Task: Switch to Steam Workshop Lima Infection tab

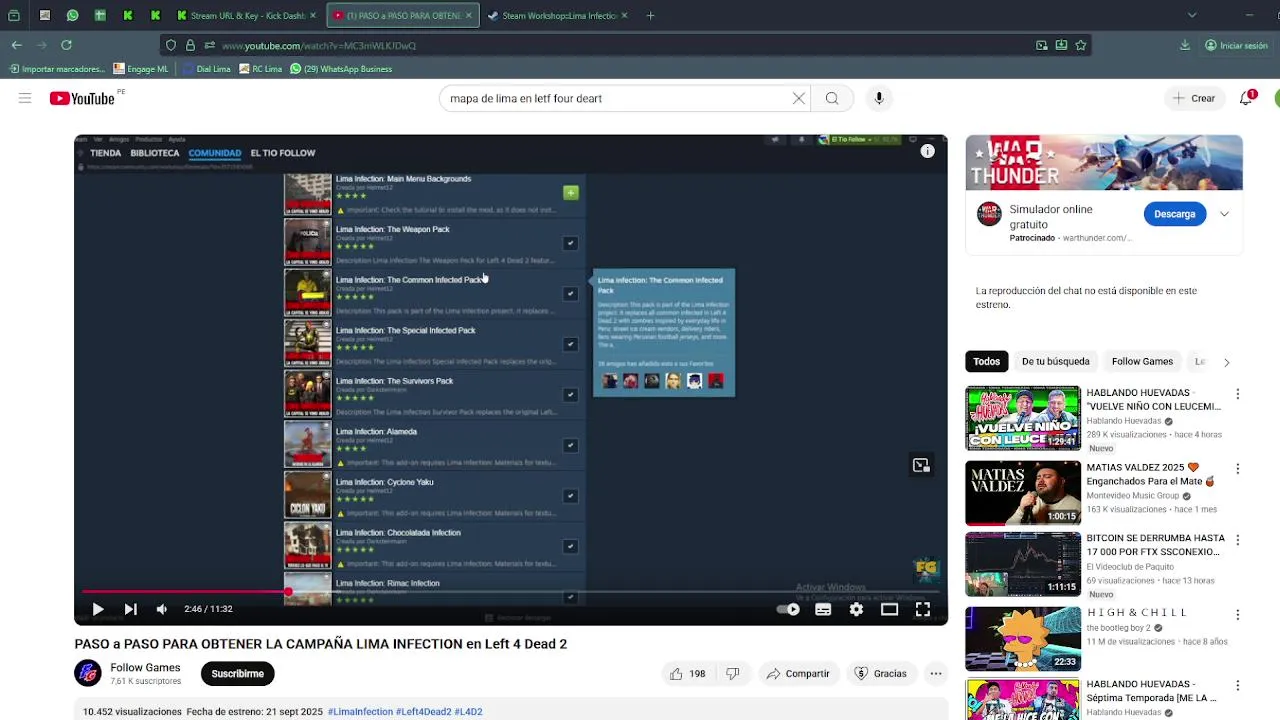Action: [558, 15]
